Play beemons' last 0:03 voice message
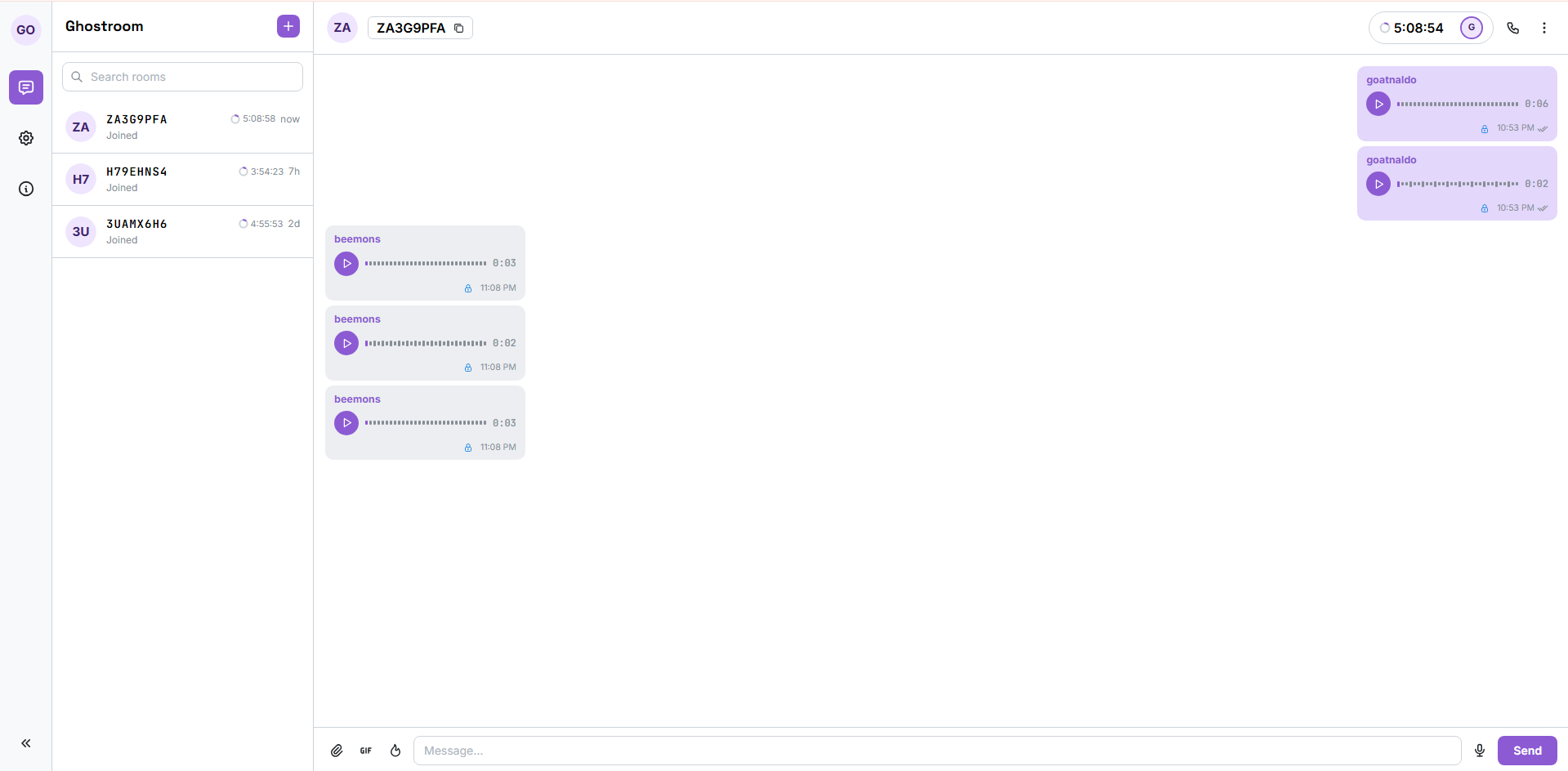Screen dimensions: 1568x771 [346, 423]
